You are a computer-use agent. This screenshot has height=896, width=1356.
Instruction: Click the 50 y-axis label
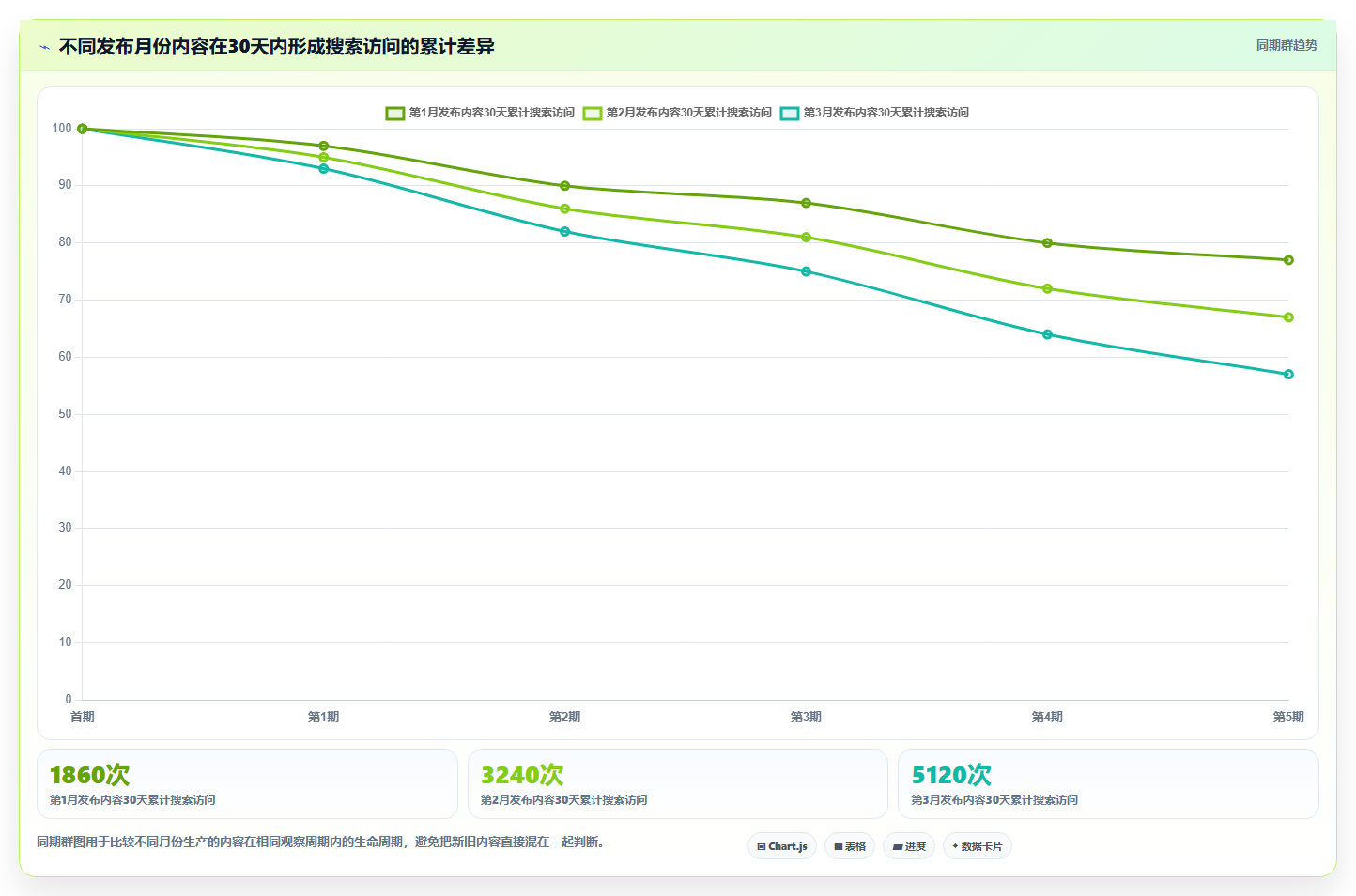[65, 414]
